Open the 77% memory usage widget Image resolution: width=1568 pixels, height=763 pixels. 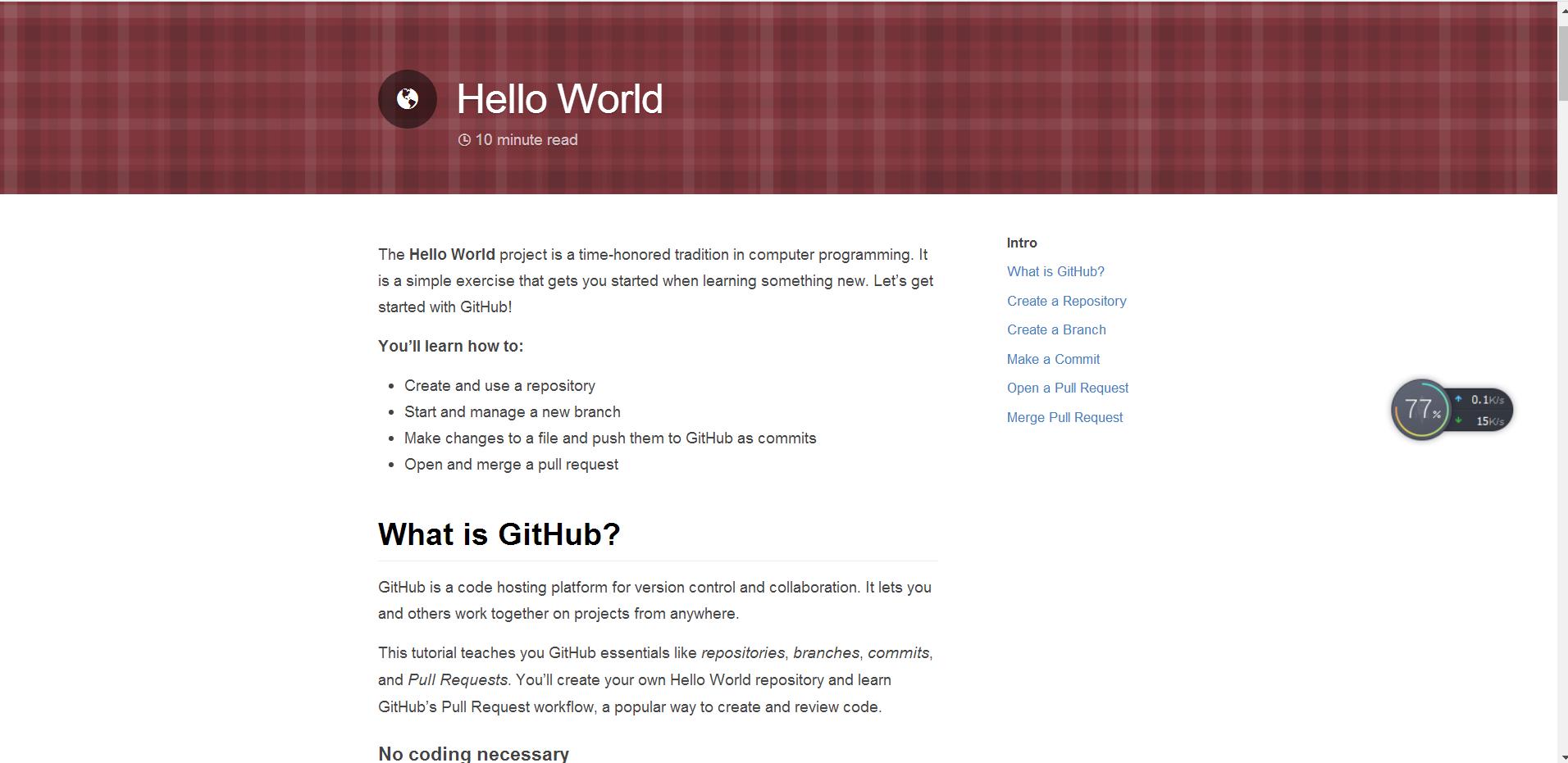tap(1420, 409)
